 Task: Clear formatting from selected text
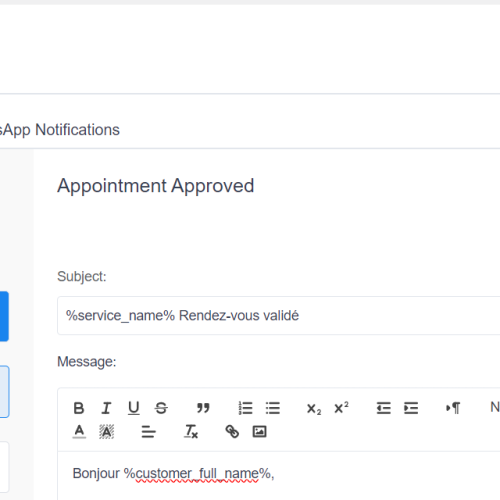[x=191, y=432]
